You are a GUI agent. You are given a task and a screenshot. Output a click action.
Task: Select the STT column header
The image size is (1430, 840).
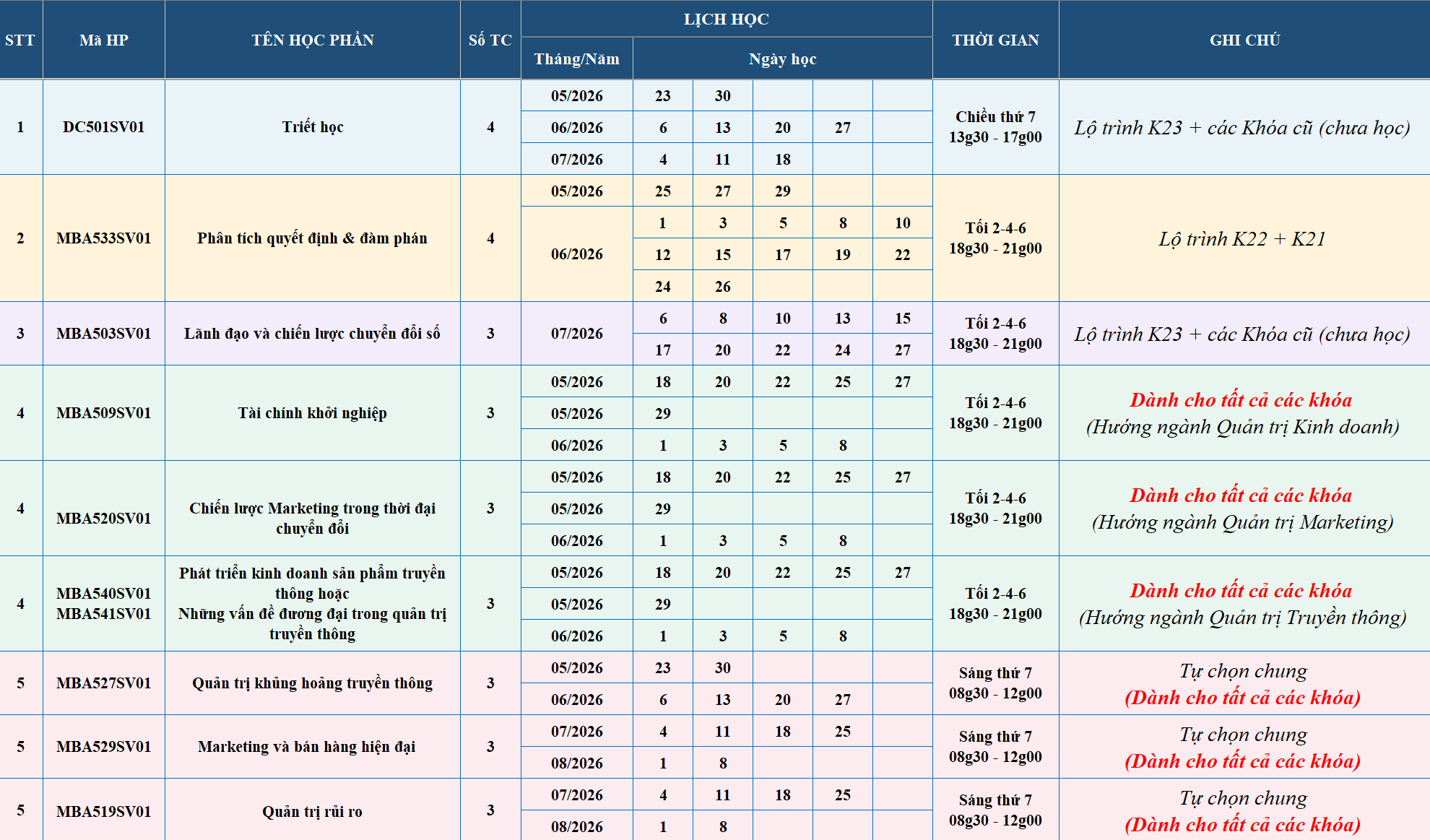[19, 40]
